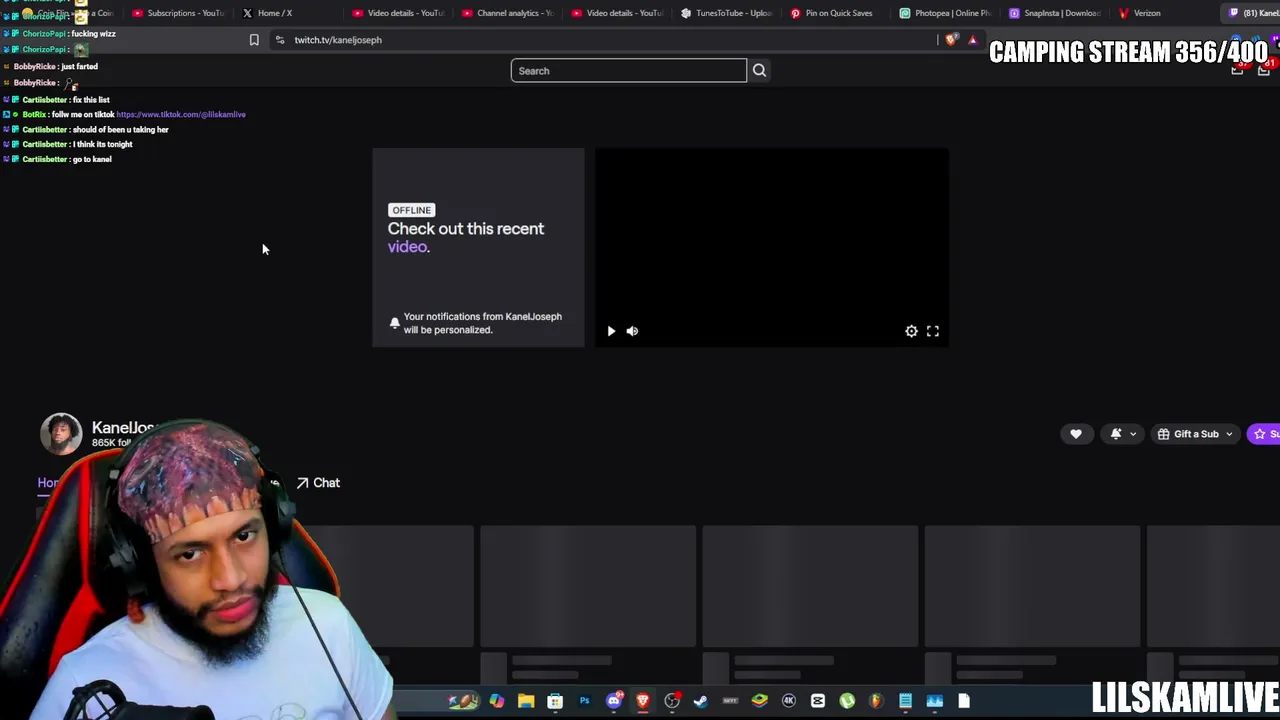Open the Brave Shields lion icon
1280x720 pixels.
[951, 40]
